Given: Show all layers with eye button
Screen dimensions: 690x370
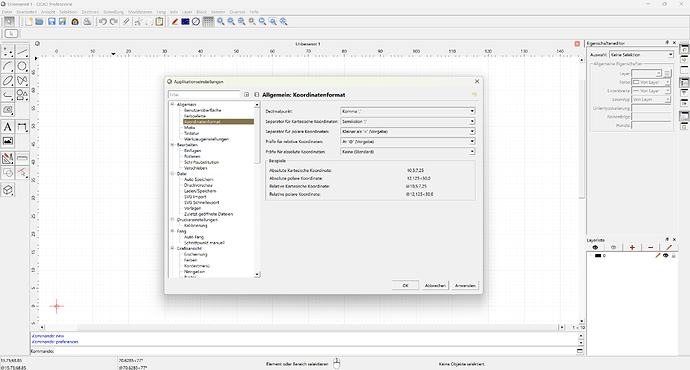Looking at the screenshot, I should [595, 247].
